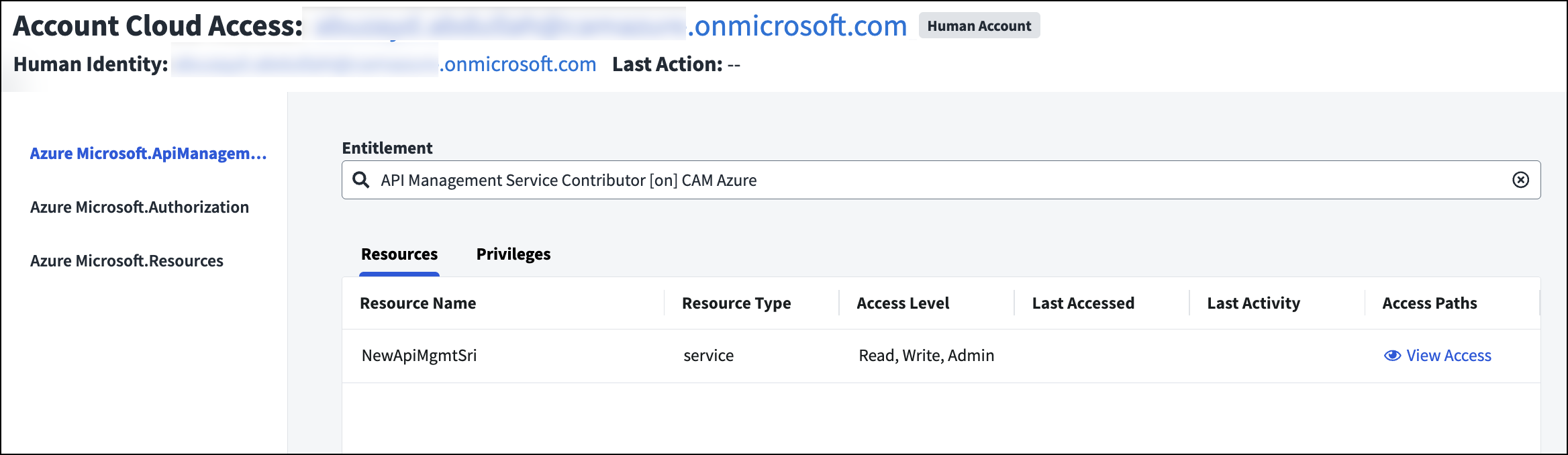Image resolution: width=1568 pixels, height=455 pixels.
Task: Switch to the Privileges tab
Action: (513, 254)
